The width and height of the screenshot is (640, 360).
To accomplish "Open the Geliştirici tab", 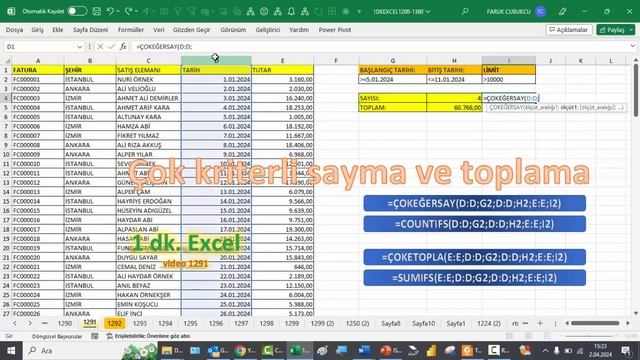I will click(x=268, y=30).
